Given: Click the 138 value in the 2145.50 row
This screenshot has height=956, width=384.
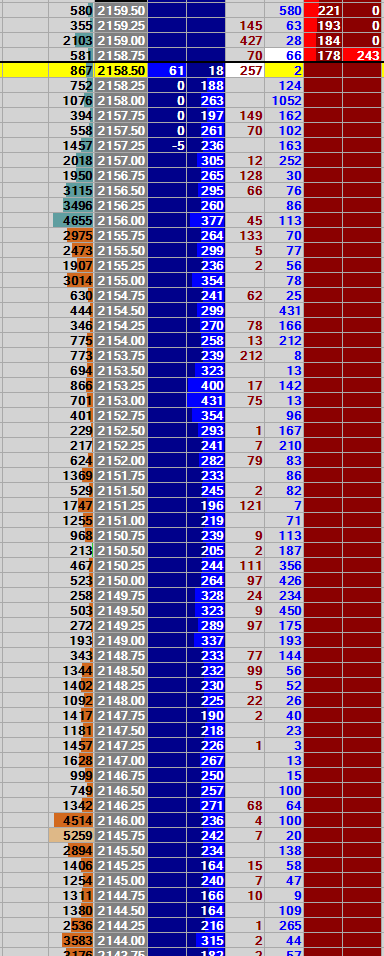Looking at the screenshot, I should click(x=284, y=851).
